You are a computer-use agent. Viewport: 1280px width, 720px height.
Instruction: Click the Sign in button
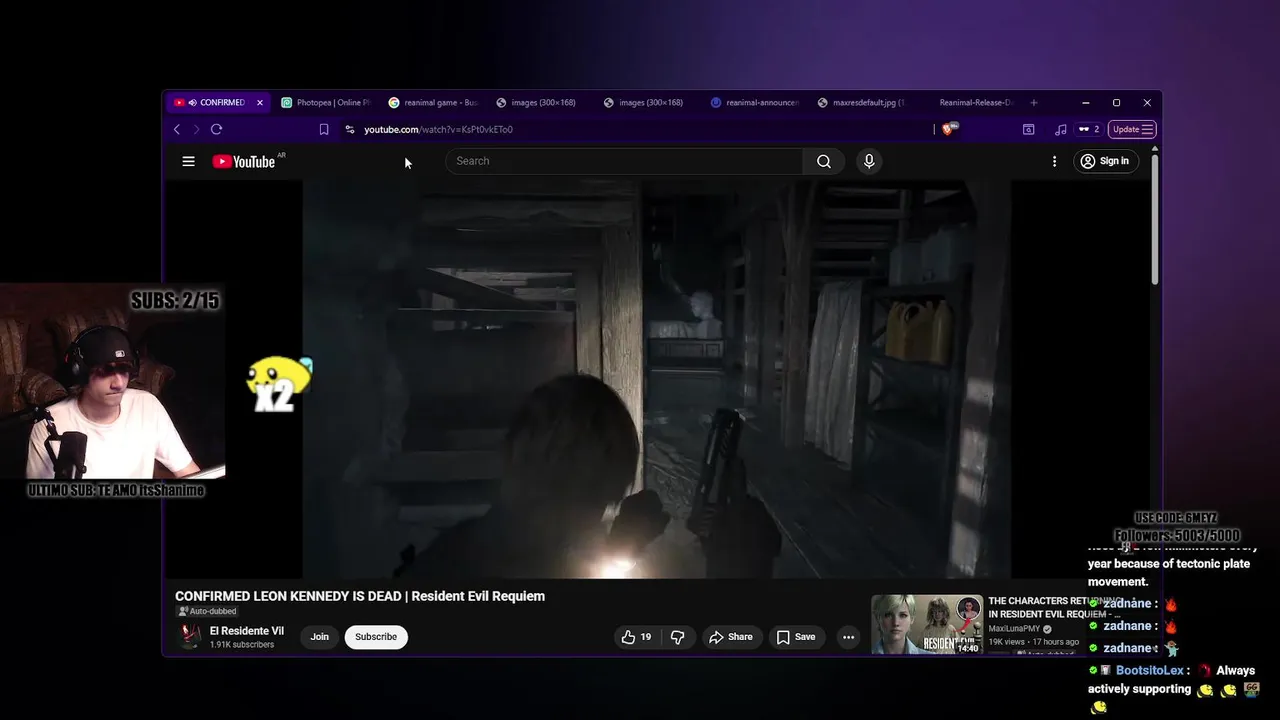[x=1105, y=161]
